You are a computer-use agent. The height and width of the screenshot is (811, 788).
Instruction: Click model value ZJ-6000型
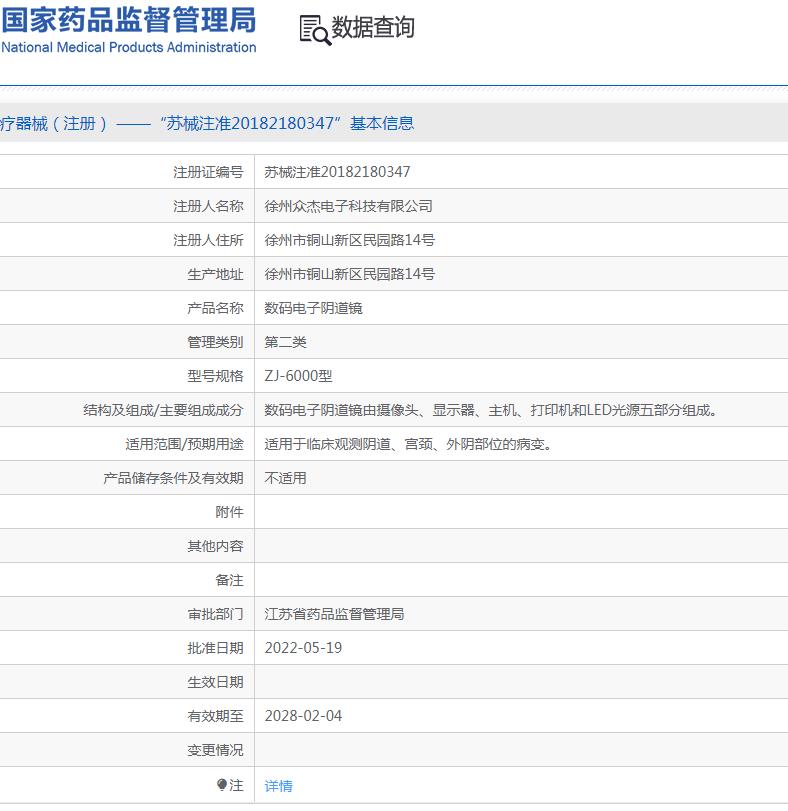pyautogui.click(x=298, y=376)
